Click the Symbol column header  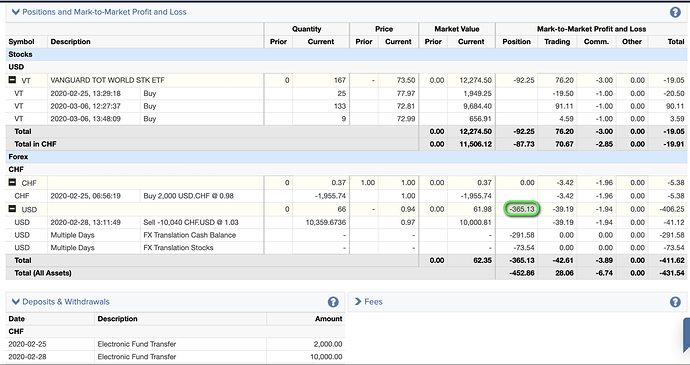click(21, 41)
